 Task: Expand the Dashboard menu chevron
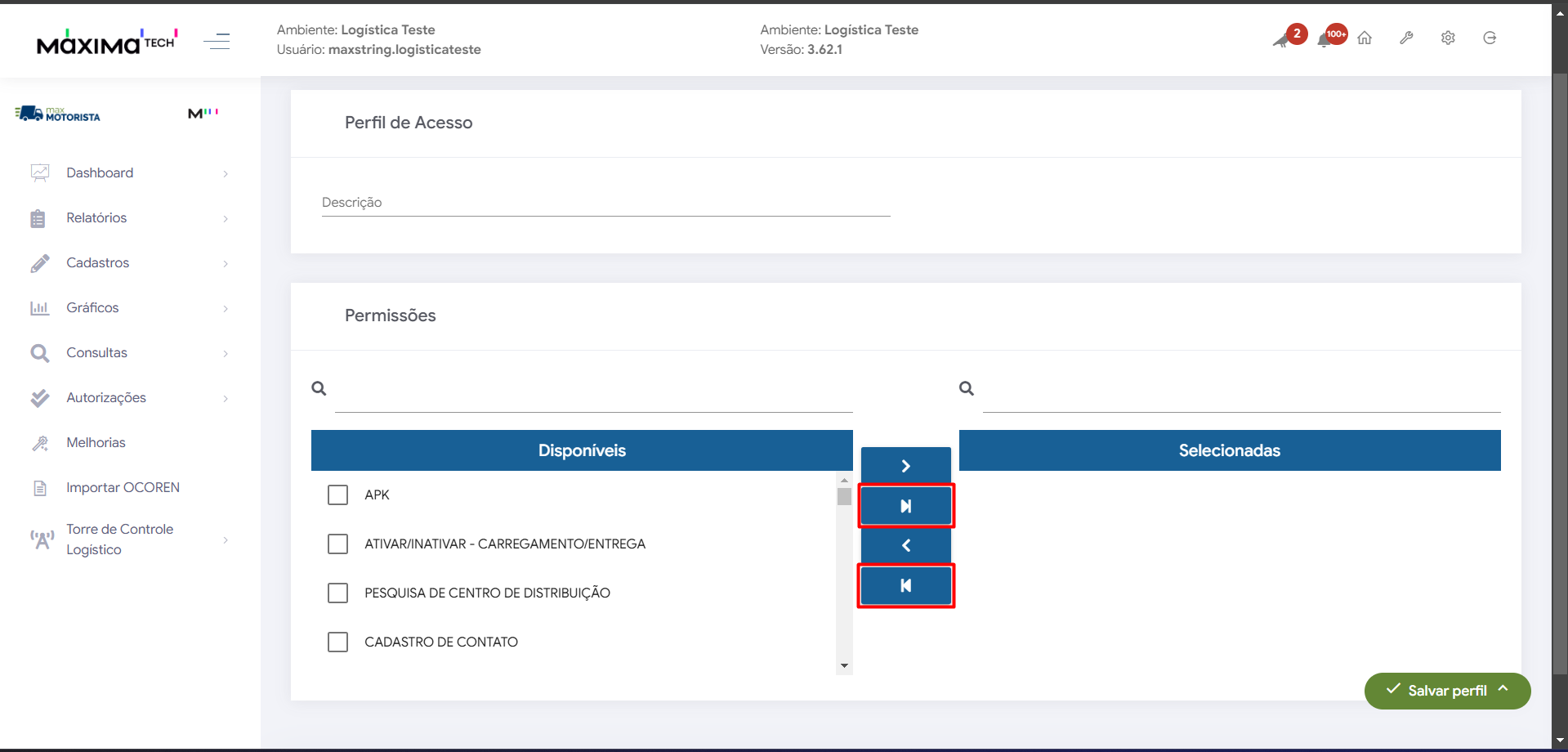click(226, 173)
